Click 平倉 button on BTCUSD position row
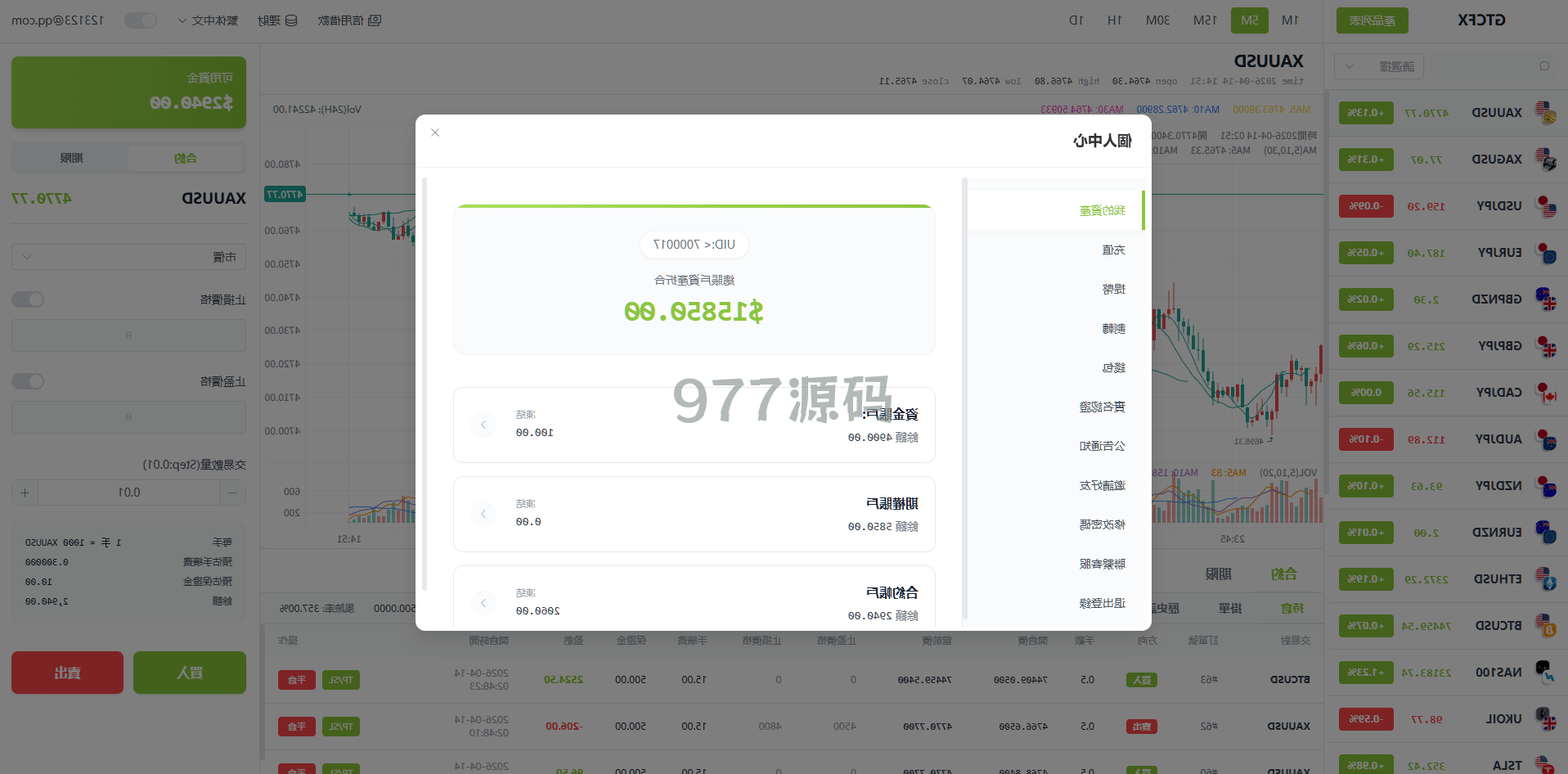Screen dimensions: 1568x774 pyautogui.click(x=297, y=680)
